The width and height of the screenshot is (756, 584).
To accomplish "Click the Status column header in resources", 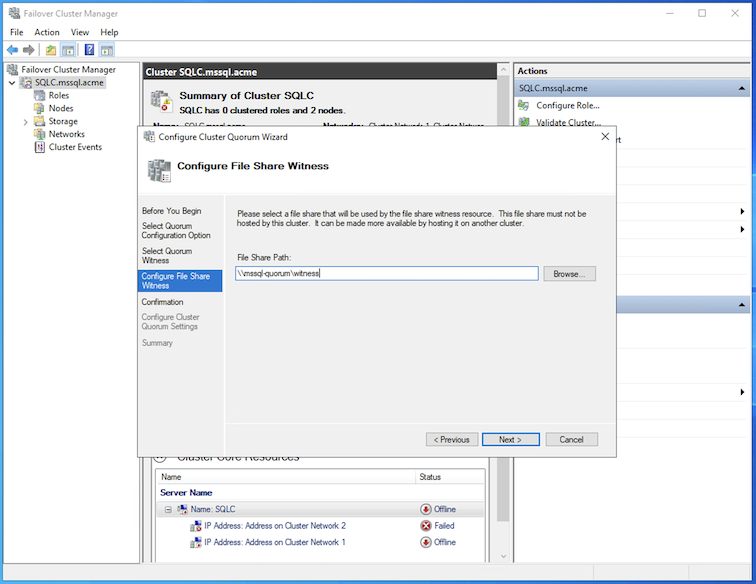I will (x=450, y=477).
